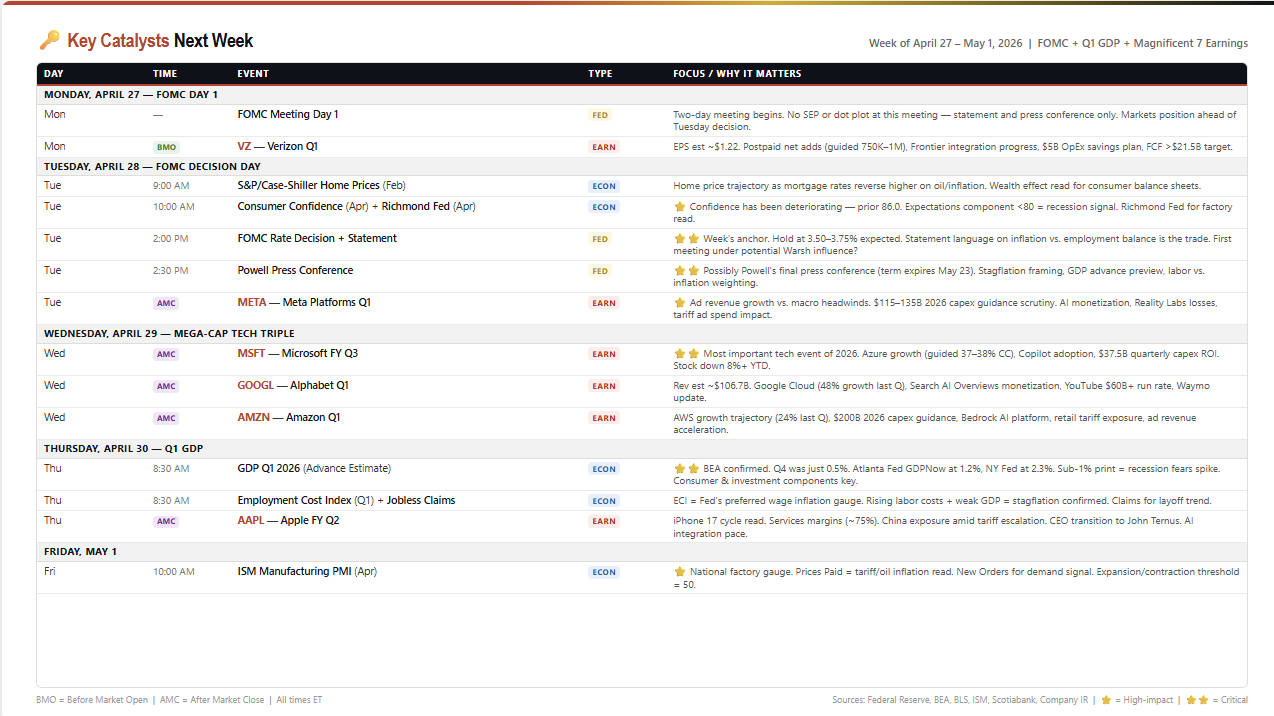Click the BMO badge in the Verizon row
Image resolution: width=1274 pixels, height=716 pixels.
coord(166,147)
